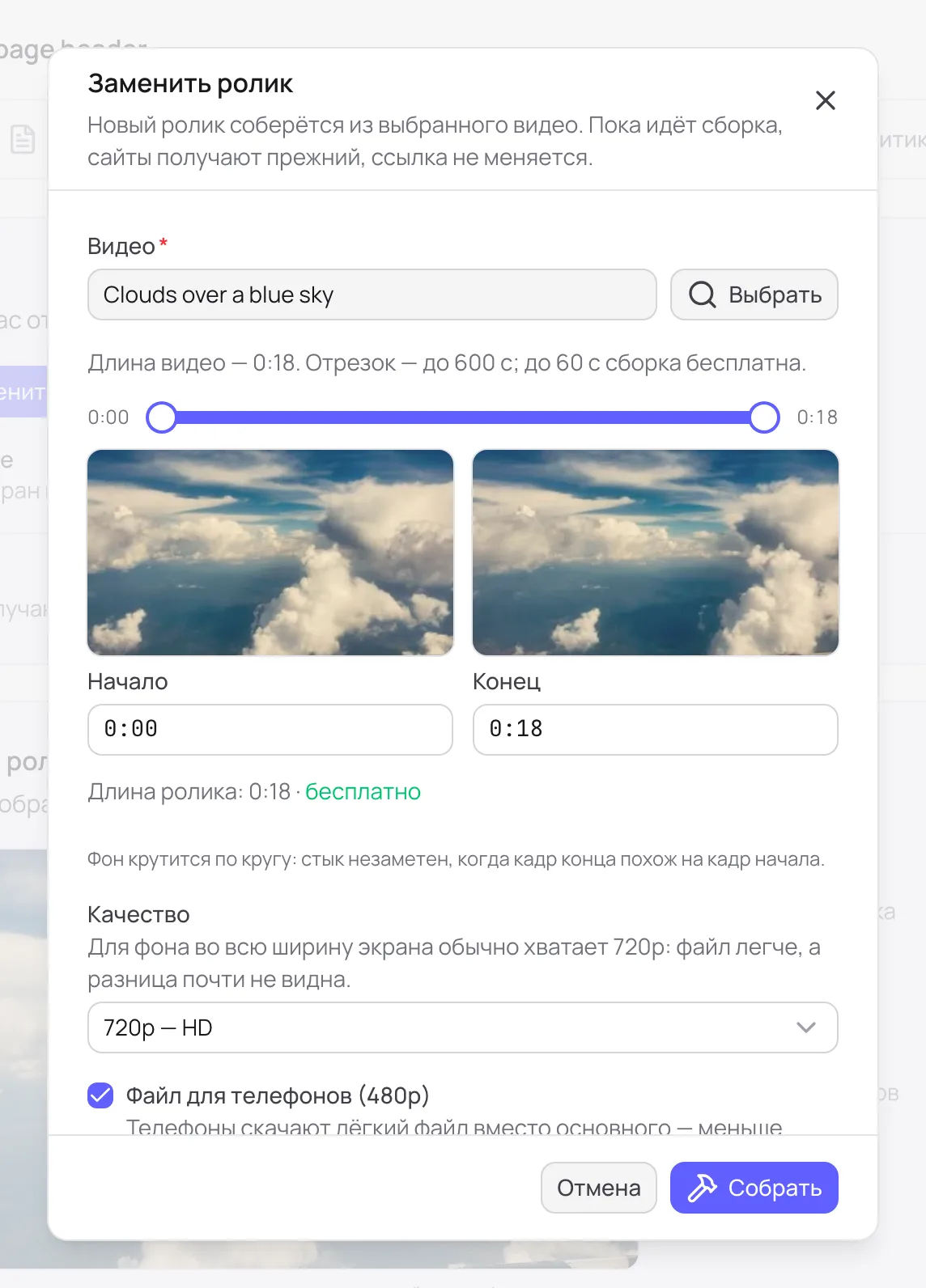Click the Выбрать button text

775,294
